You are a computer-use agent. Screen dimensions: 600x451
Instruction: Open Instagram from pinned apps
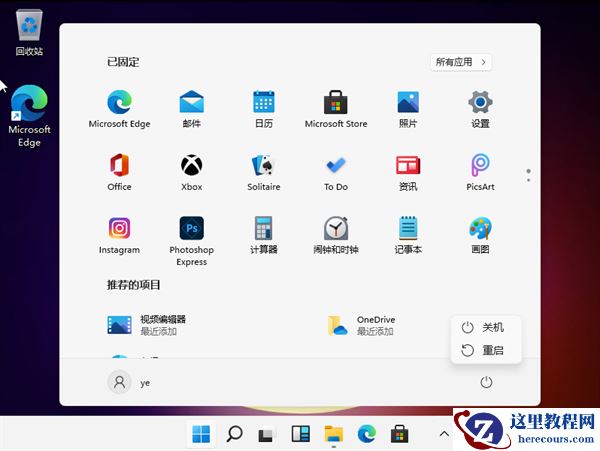click(x=119, y=235)
